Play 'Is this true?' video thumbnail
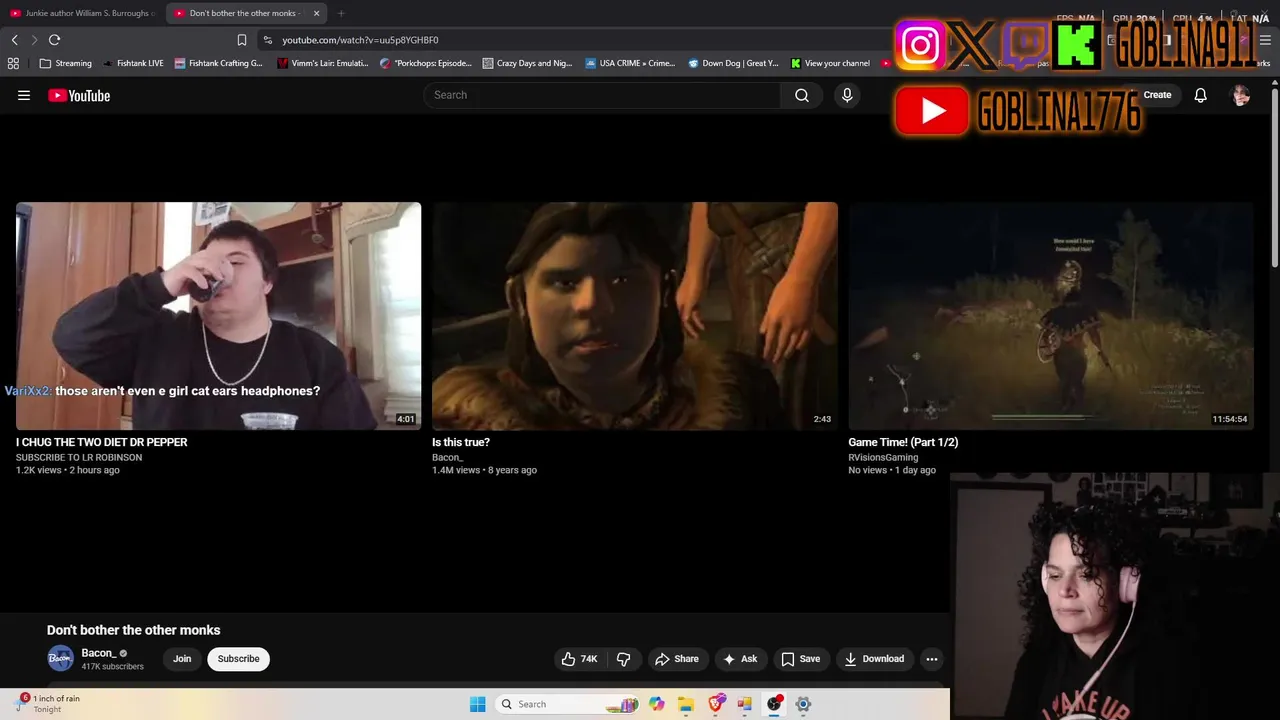This screenshot has height=720, width=1280. [x=635, y=316]
